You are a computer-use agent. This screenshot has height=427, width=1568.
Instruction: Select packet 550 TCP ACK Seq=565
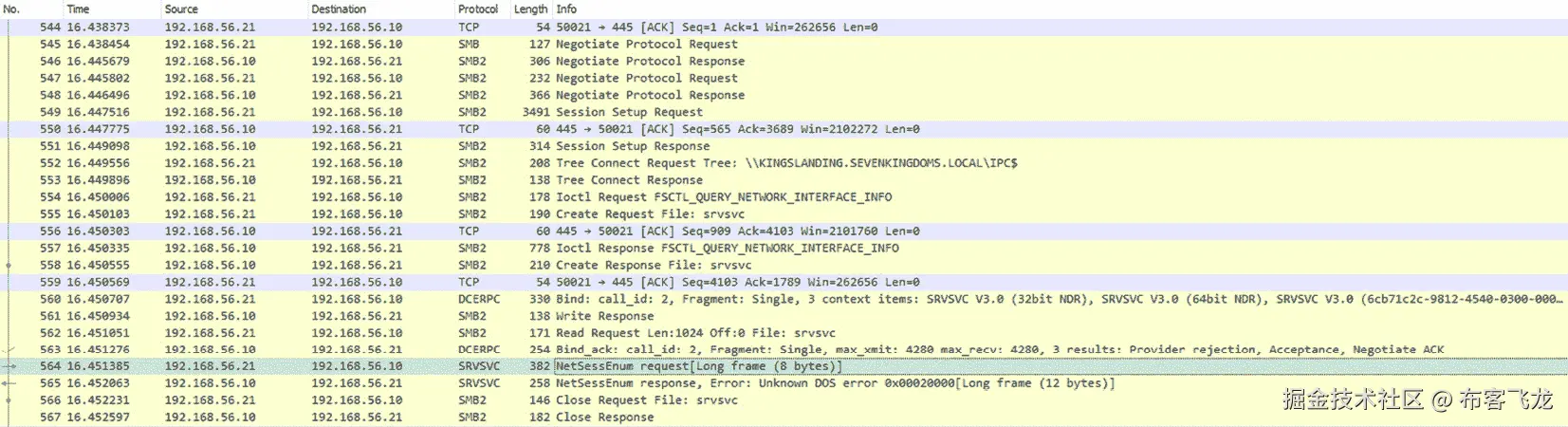click(784, 129)
